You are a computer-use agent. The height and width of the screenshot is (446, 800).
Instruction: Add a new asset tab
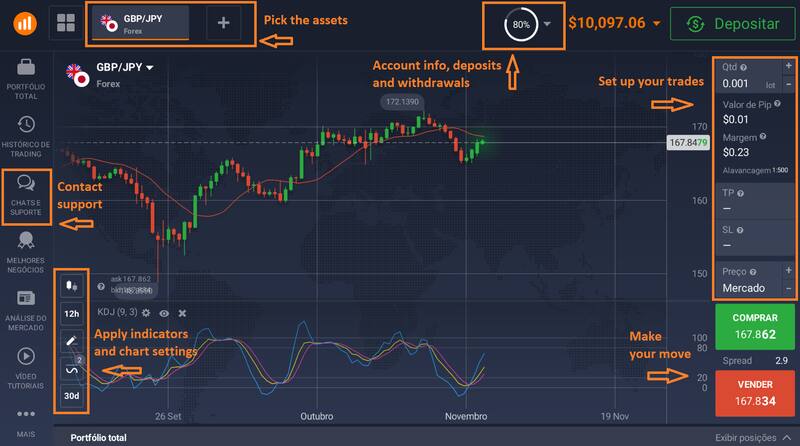tap(223, 23)
